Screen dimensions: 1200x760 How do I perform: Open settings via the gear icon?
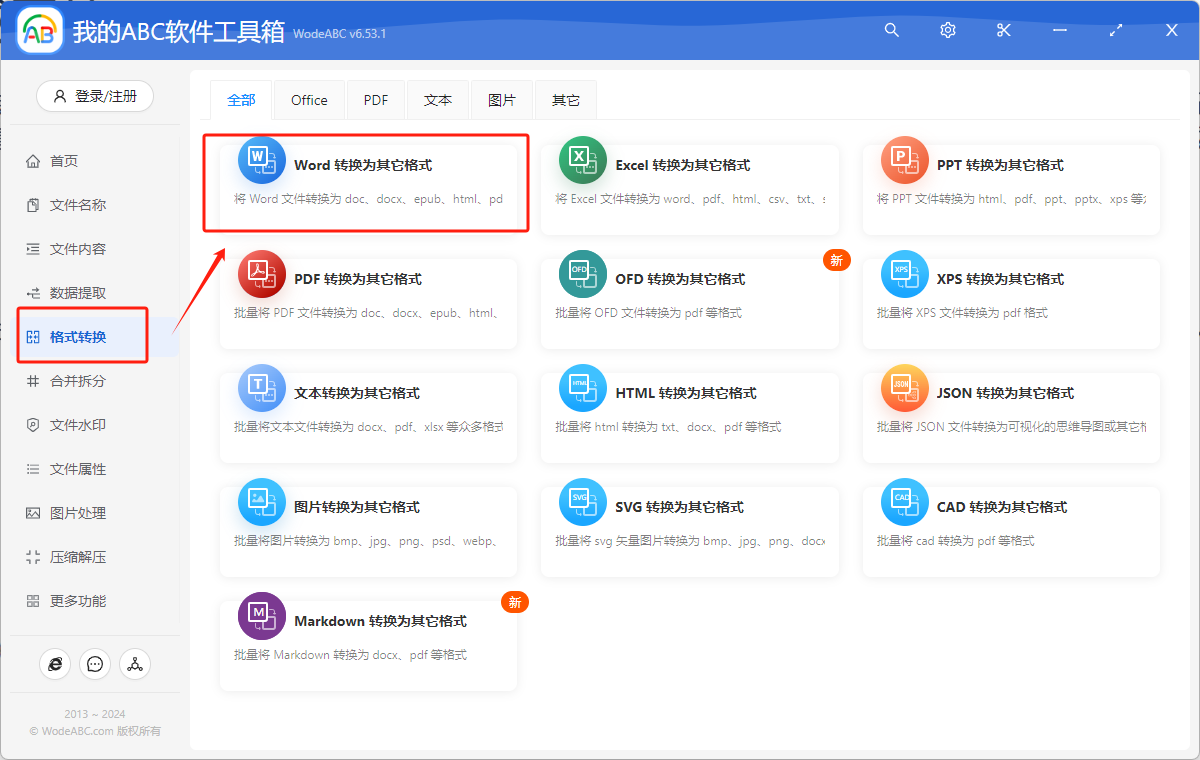tap(947, 30)
